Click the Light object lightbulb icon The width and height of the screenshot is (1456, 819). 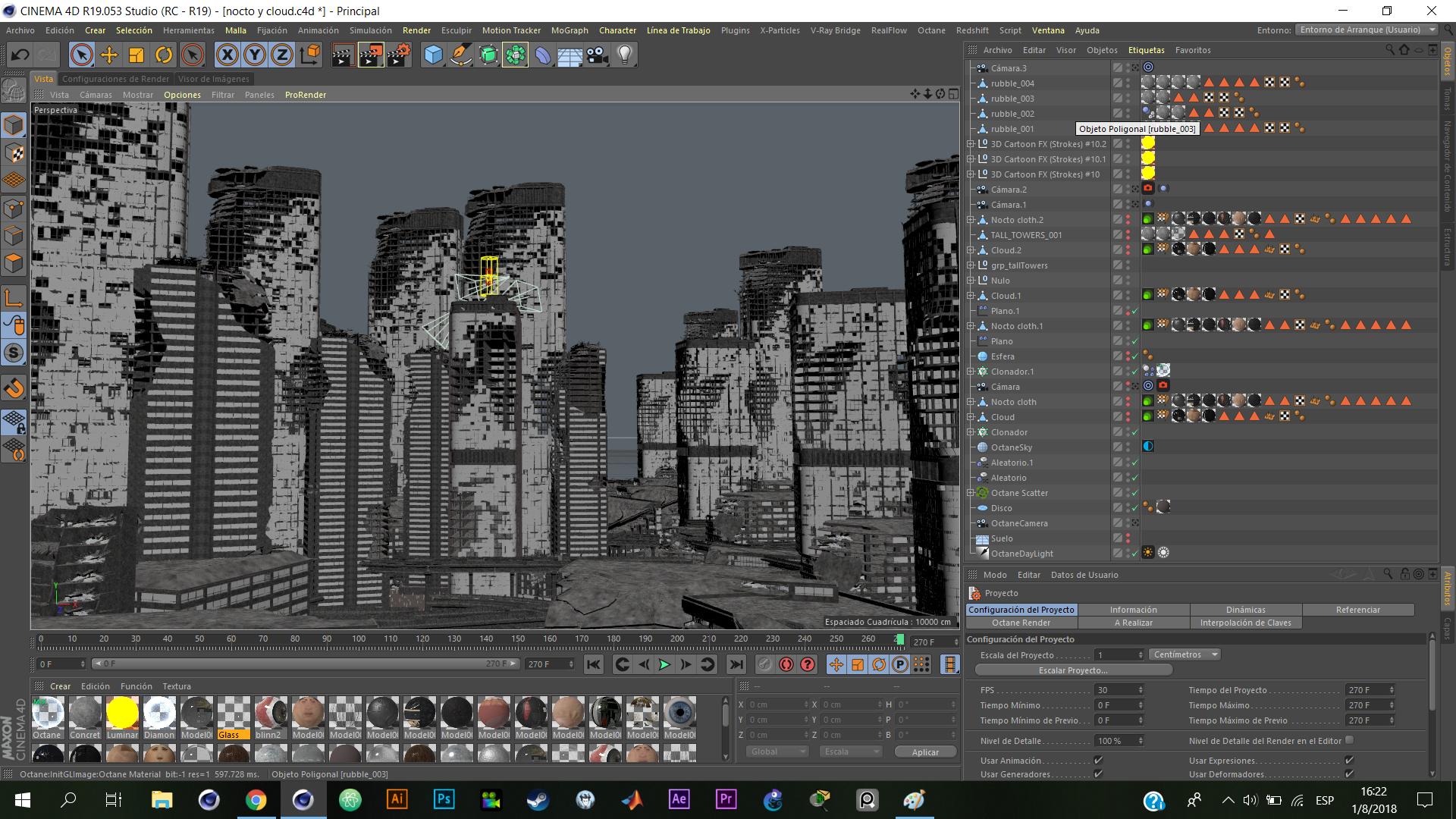coord(625,55)
